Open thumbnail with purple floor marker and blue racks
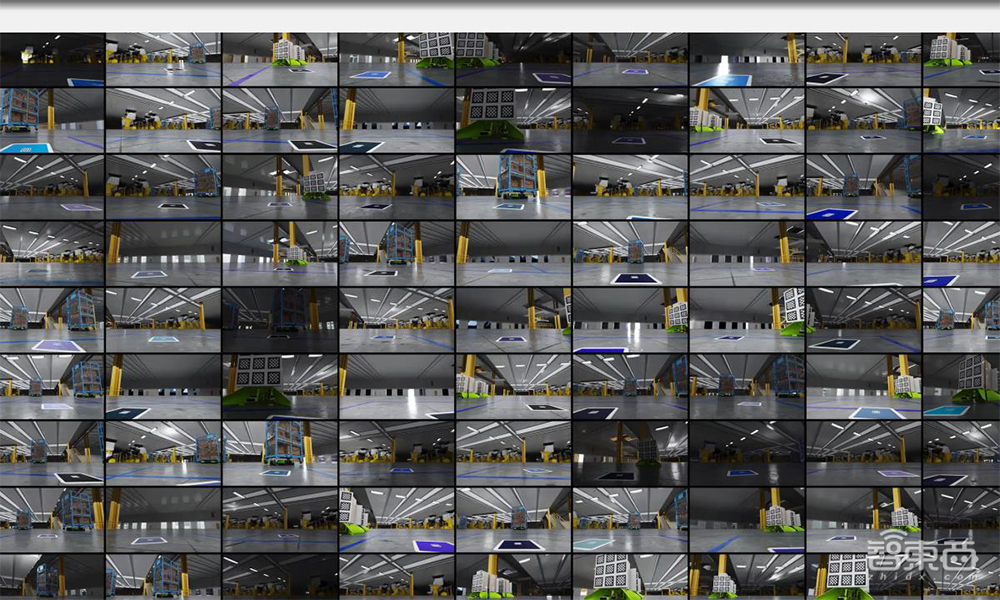1000x600 pixels. tap(52, 319)
